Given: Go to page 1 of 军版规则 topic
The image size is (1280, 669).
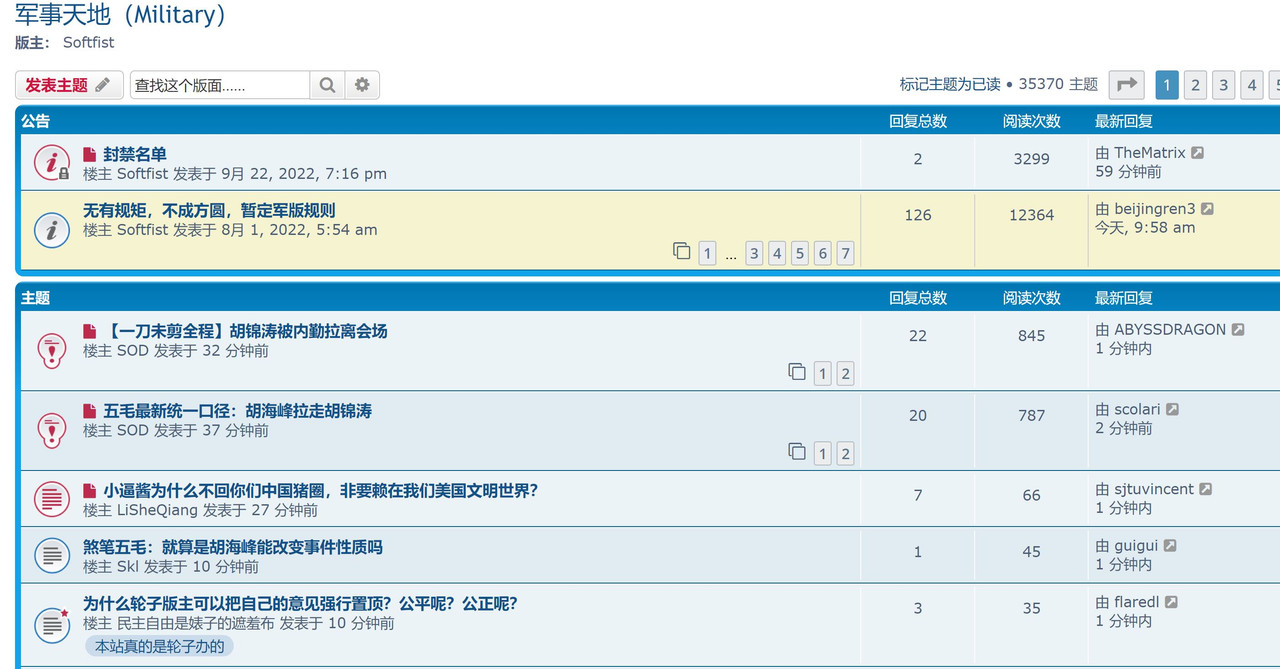Looking at the screenshot, I should pyautogui.click(x=707, y=253).
